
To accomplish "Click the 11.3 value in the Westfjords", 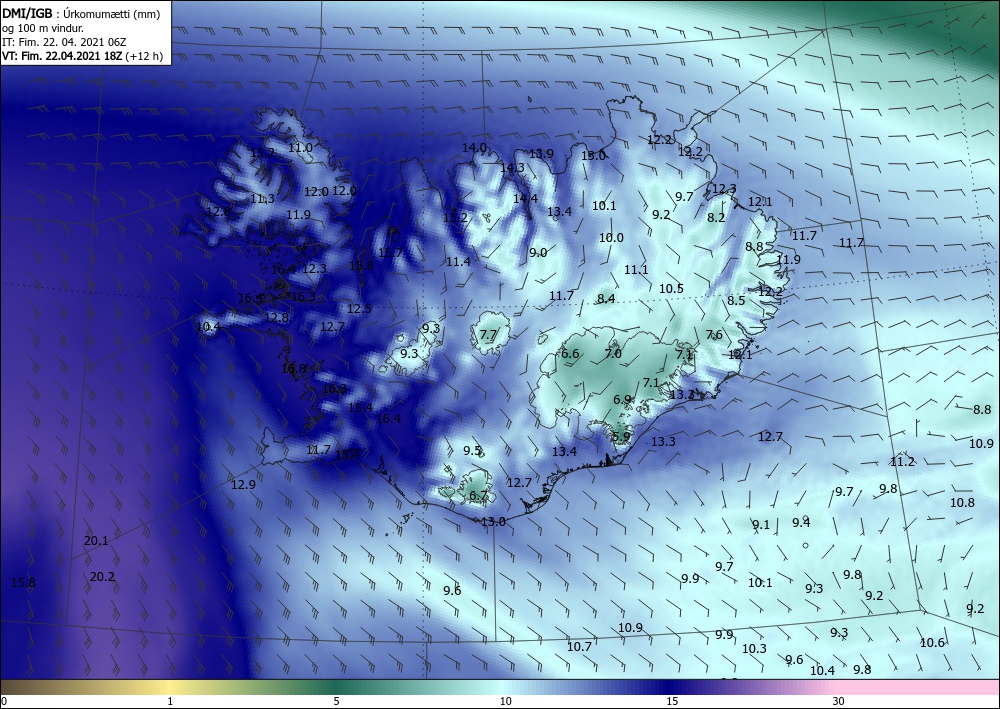I will [262, 199].
